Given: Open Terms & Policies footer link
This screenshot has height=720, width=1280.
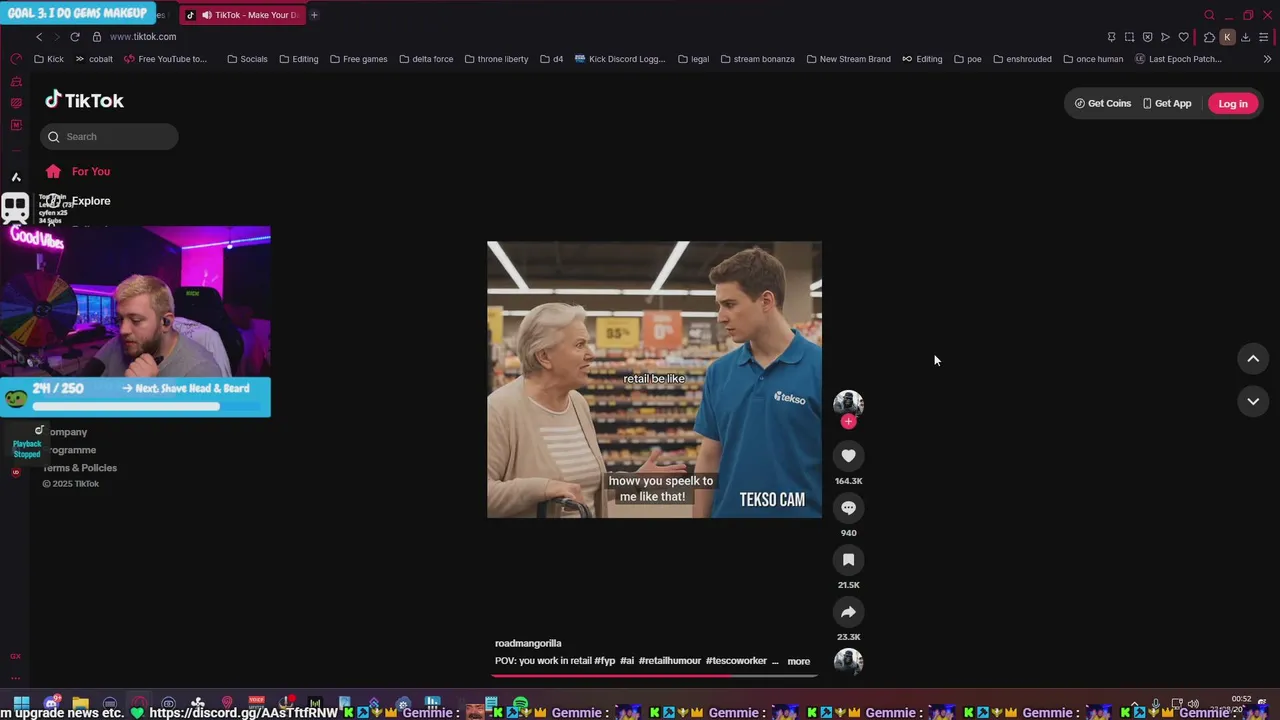Looking at the screenshot, I should (79, 468).
